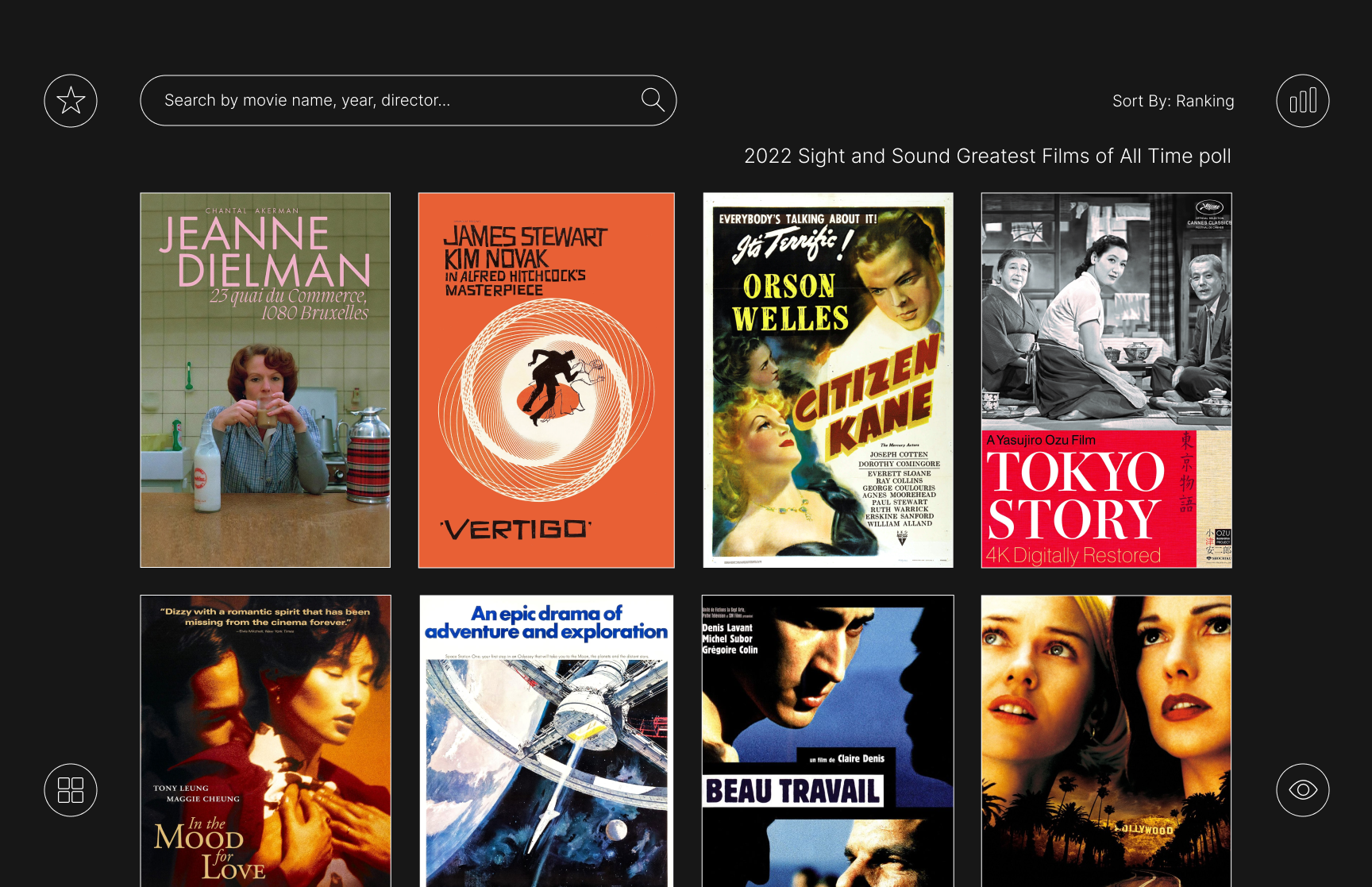Click the magnifying glass search icon
Screen dimensions: 1372x887
click(x=653, y=100)
